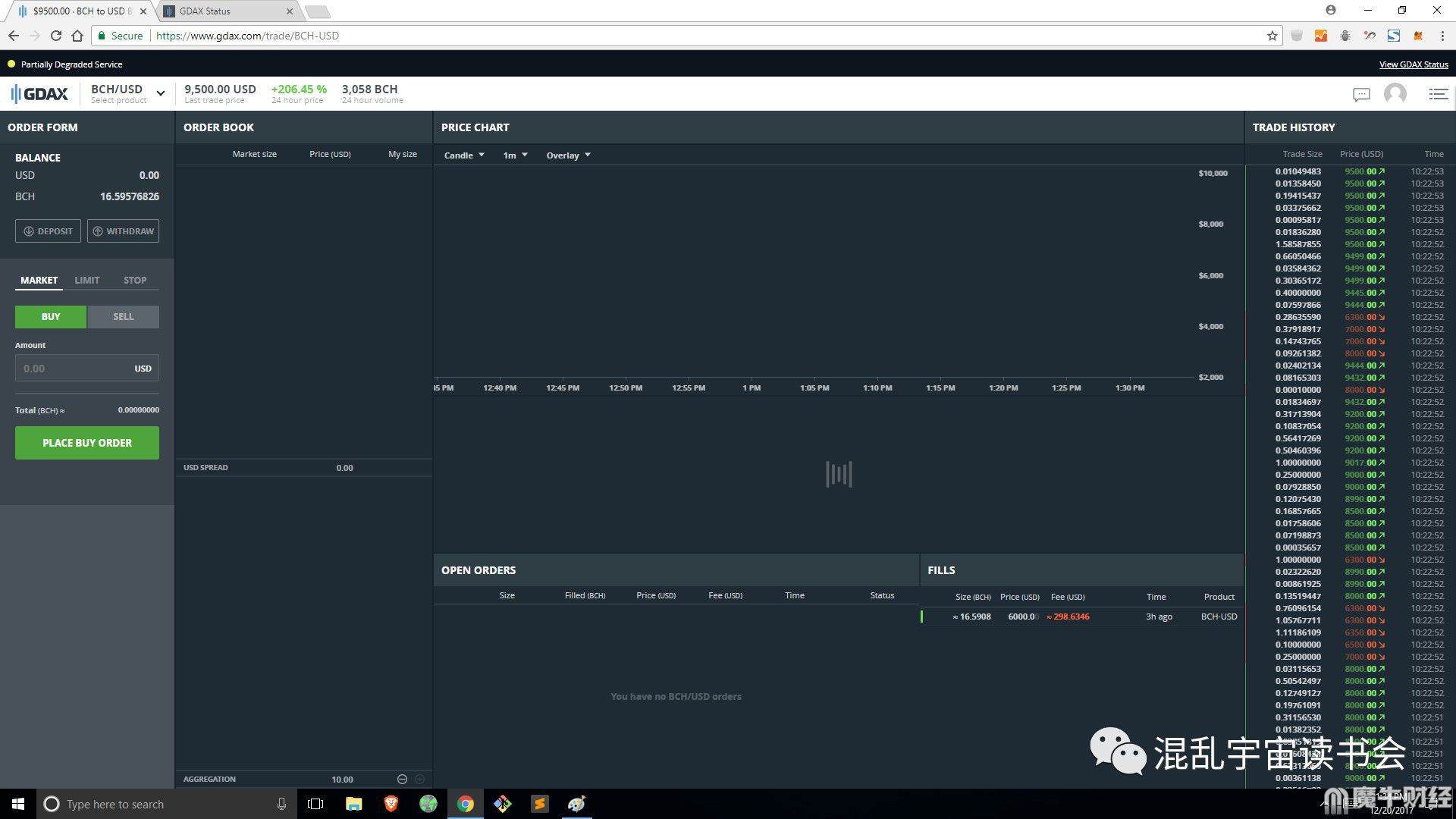Click the aggregation decrease minus icon
Screen dimensions: 1456x819
click(402, 779)
